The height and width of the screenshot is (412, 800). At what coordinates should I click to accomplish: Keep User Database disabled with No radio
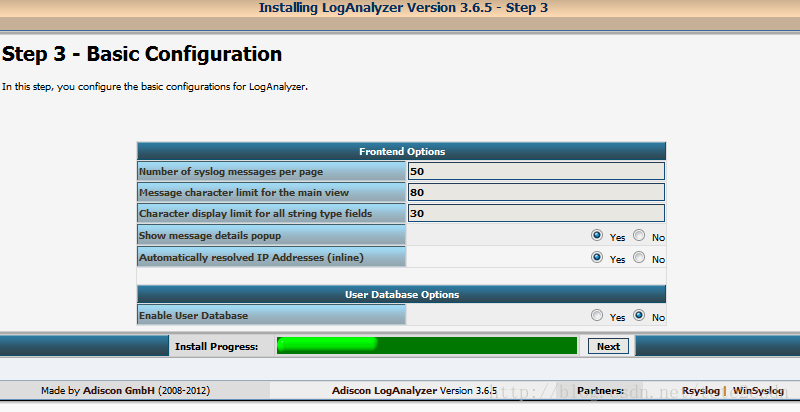coord(639,316)
